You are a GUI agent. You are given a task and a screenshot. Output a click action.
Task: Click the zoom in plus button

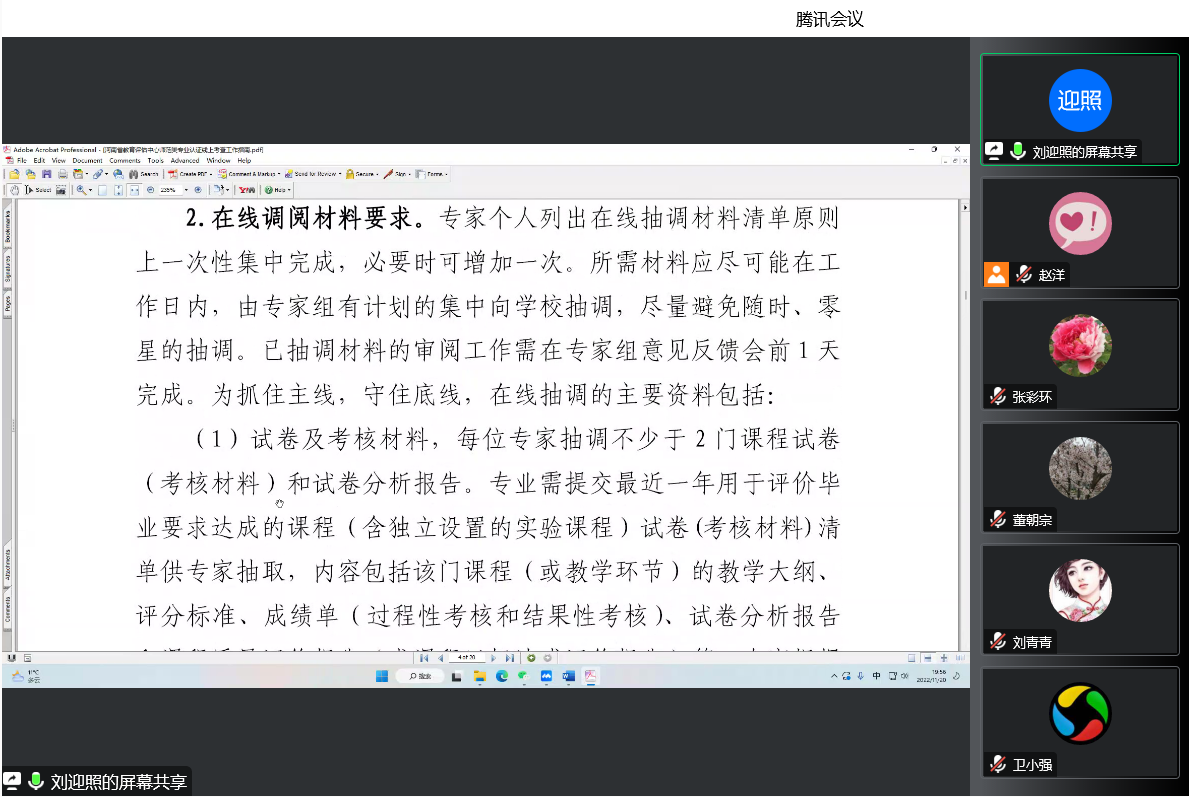[x=198, y=189]
